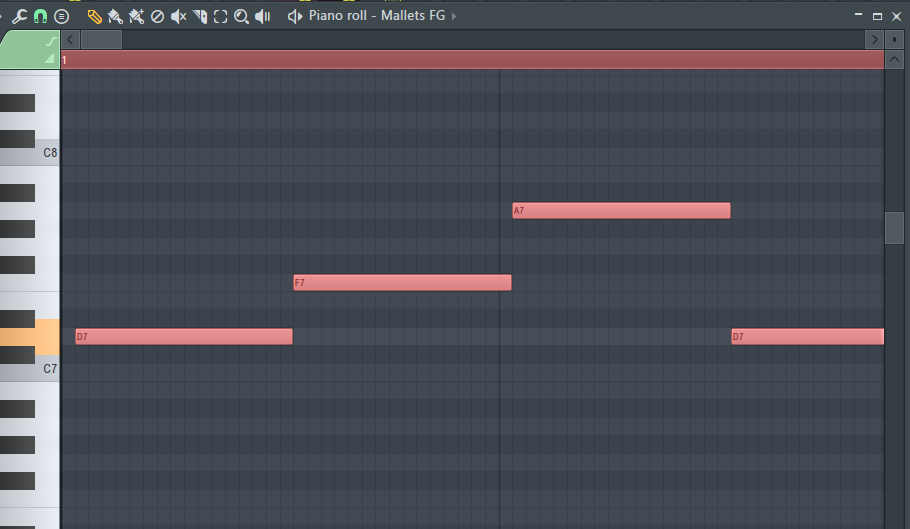Expand target control arrow after Mallets FG
Viewport: 910px width, 529px height.
[454, 16]
